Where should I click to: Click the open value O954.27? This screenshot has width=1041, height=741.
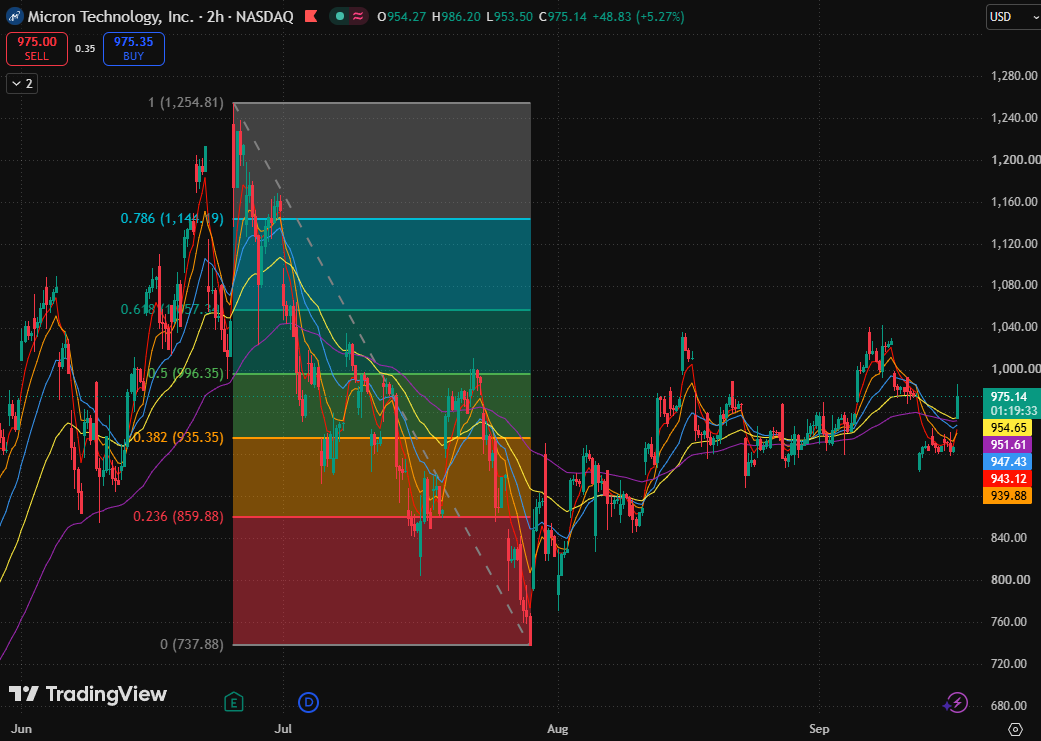pos(402,17)
